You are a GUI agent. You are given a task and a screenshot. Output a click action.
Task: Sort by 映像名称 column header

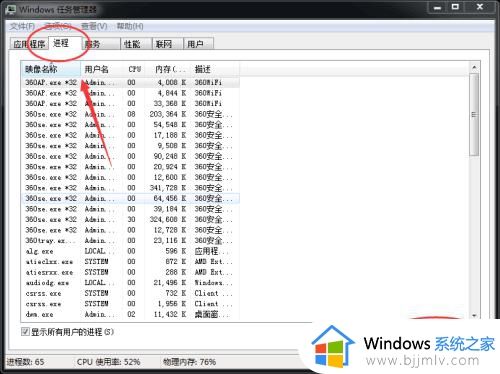tap(51, 69)
